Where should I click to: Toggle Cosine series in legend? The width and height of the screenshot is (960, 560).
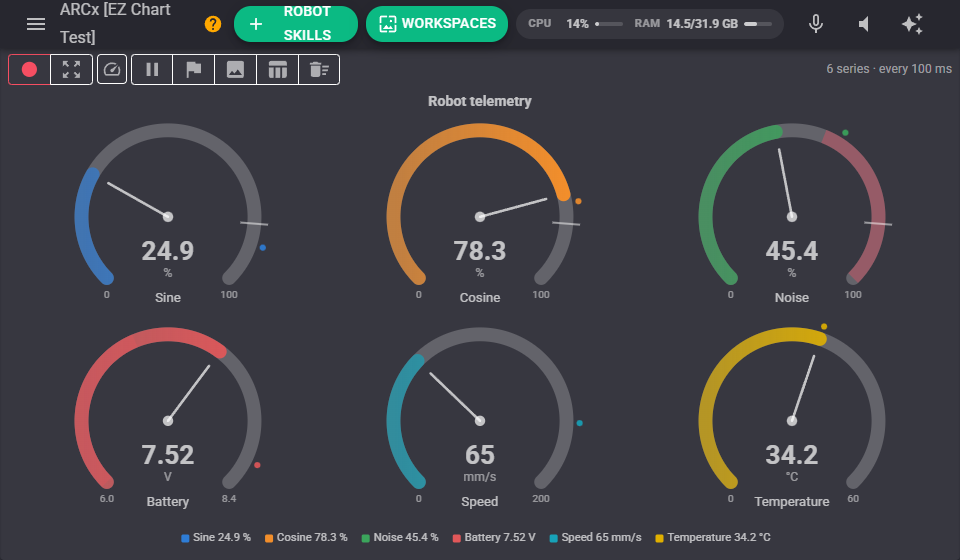click(306, 537)
